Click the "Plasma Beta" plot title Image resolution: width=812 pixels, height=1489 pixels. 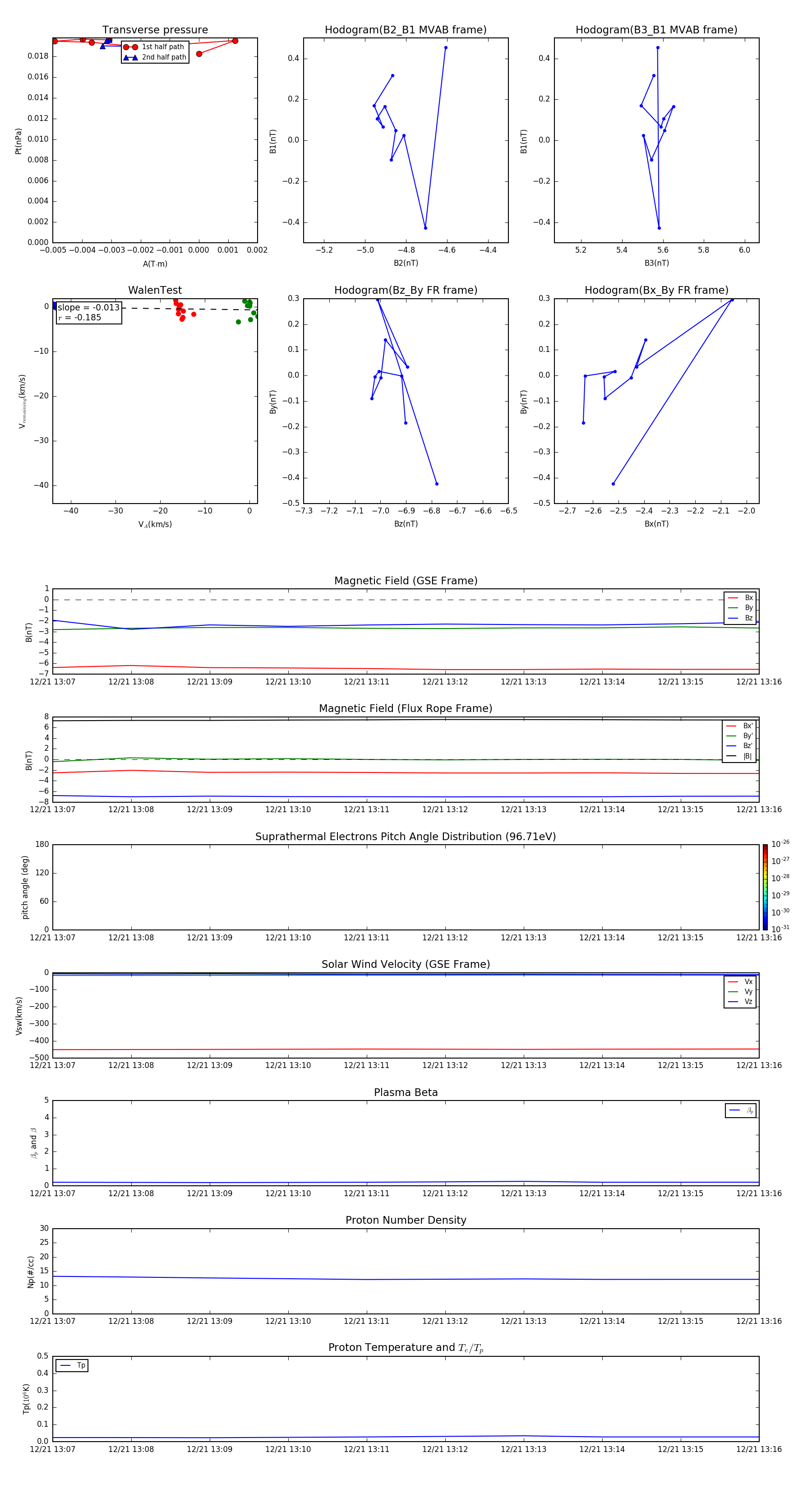point(406,1093)
